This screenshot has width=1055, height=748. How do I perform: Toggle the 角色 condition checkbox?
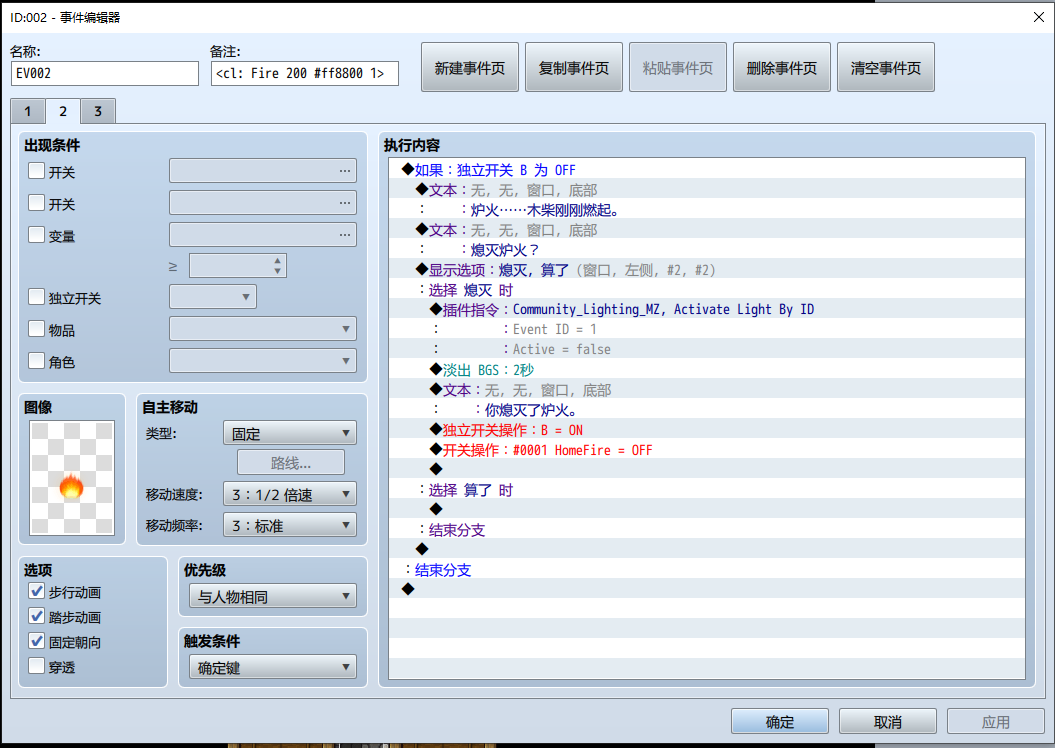pyautogui.click(x=36, y=361)
